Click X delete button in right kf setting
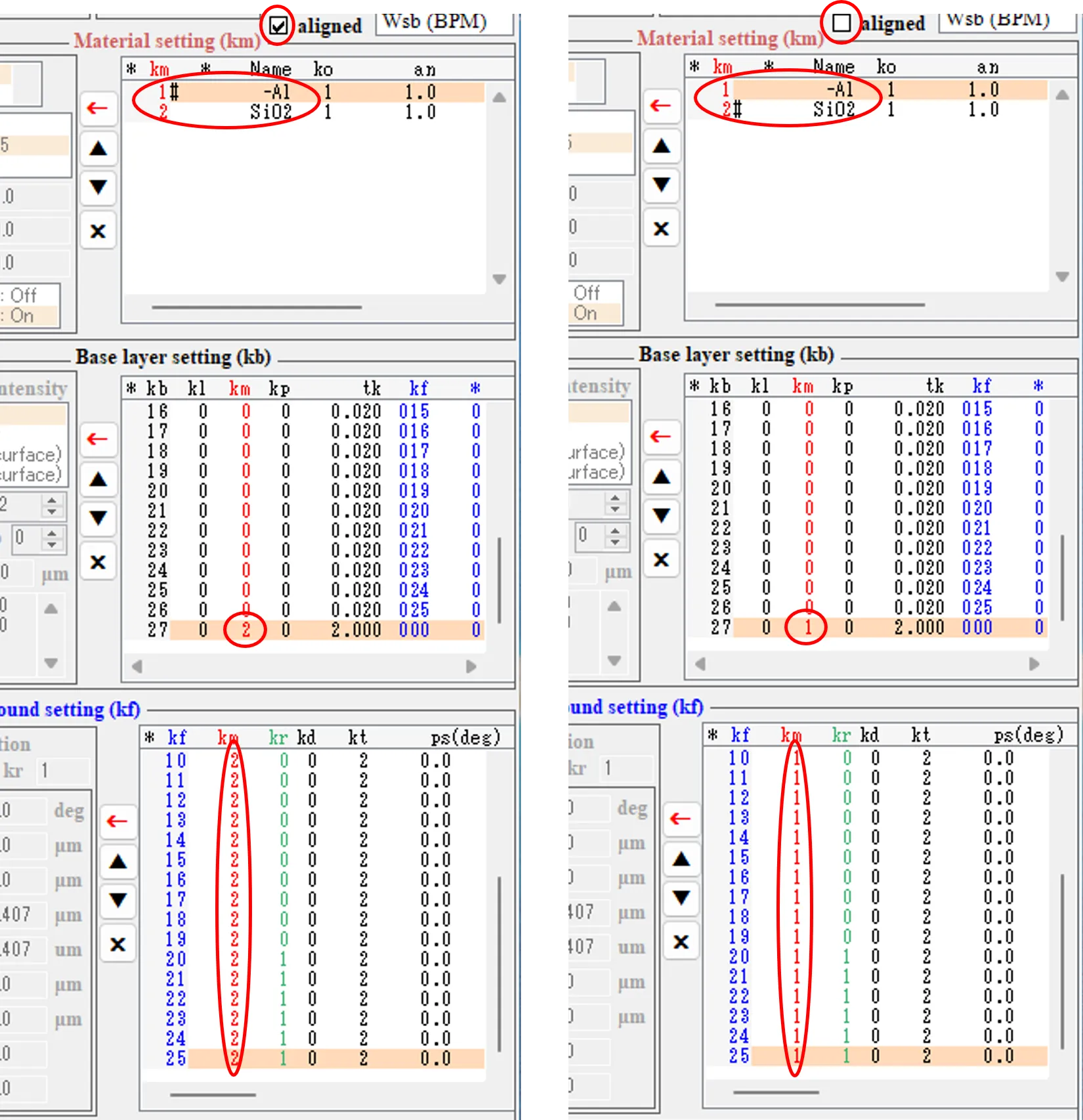The image size is (1083, 1120). (681, 941)
